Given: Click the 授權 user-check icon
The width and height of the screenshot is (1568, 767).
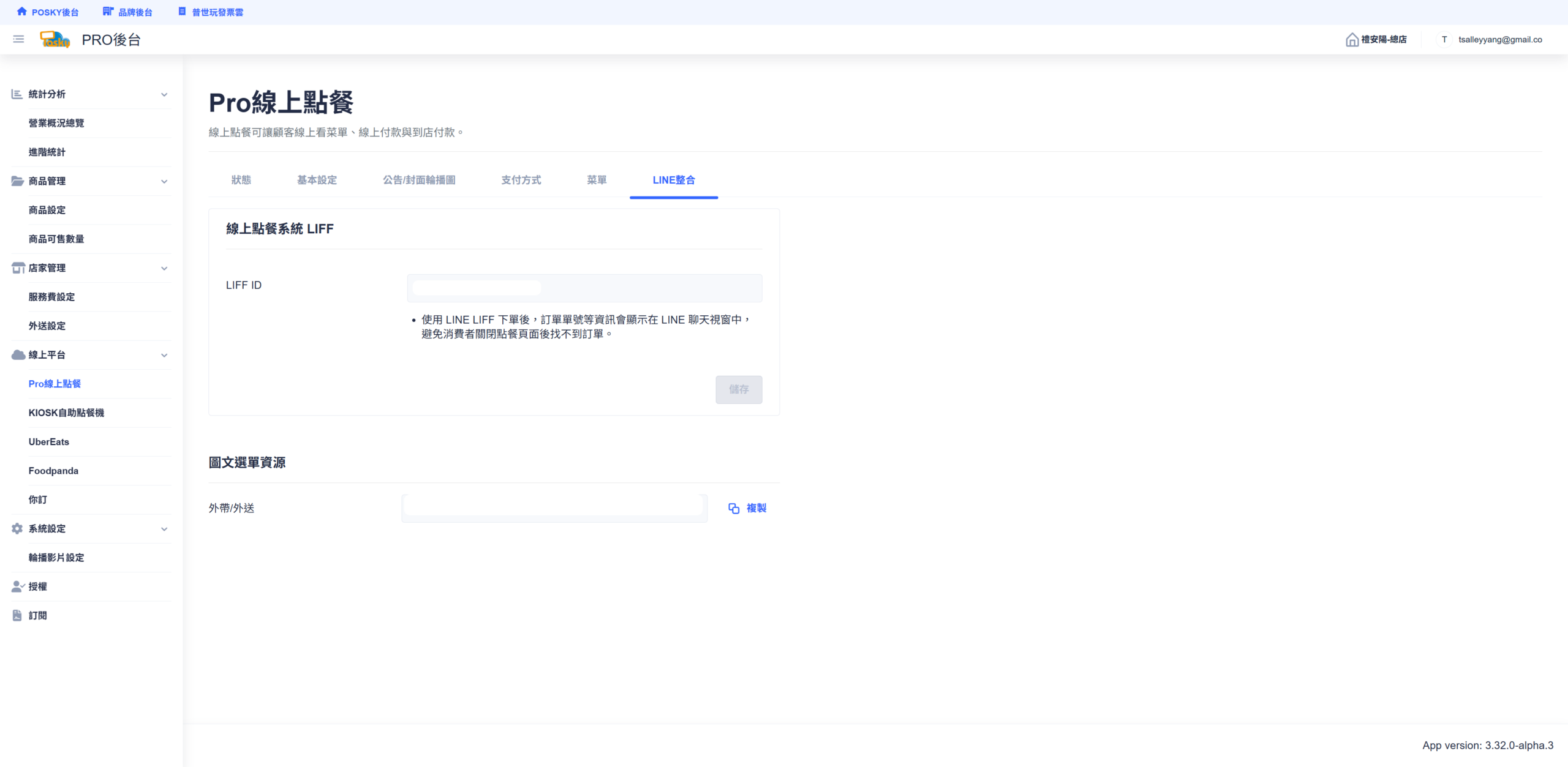Looking at the screenshot, I should tap(18, 586).
